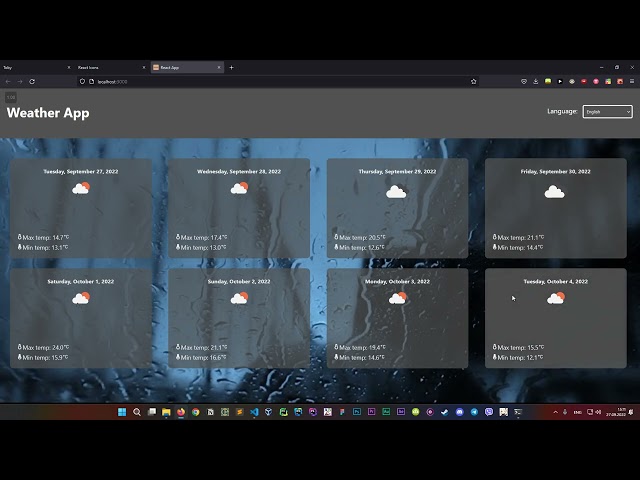
Task: Click the Firefox taskbar icon
Action: pos(181,412)
